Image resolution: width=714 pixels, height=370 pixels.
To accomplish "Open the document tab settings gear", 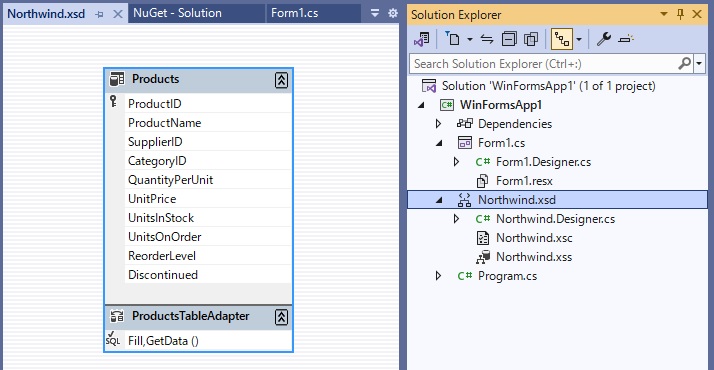I will point(393,13).
